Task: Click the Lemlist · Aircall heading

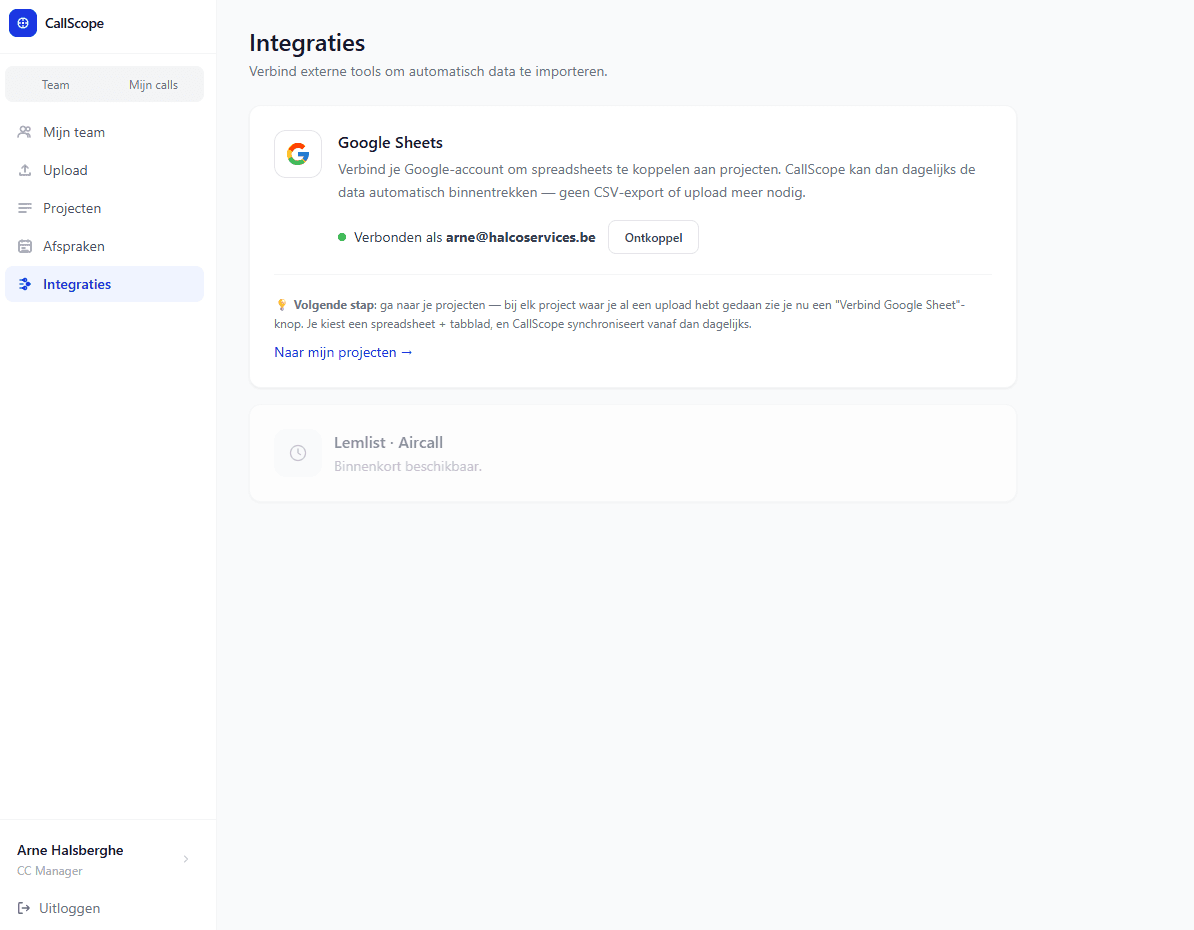Action: (x=388, y=443)
